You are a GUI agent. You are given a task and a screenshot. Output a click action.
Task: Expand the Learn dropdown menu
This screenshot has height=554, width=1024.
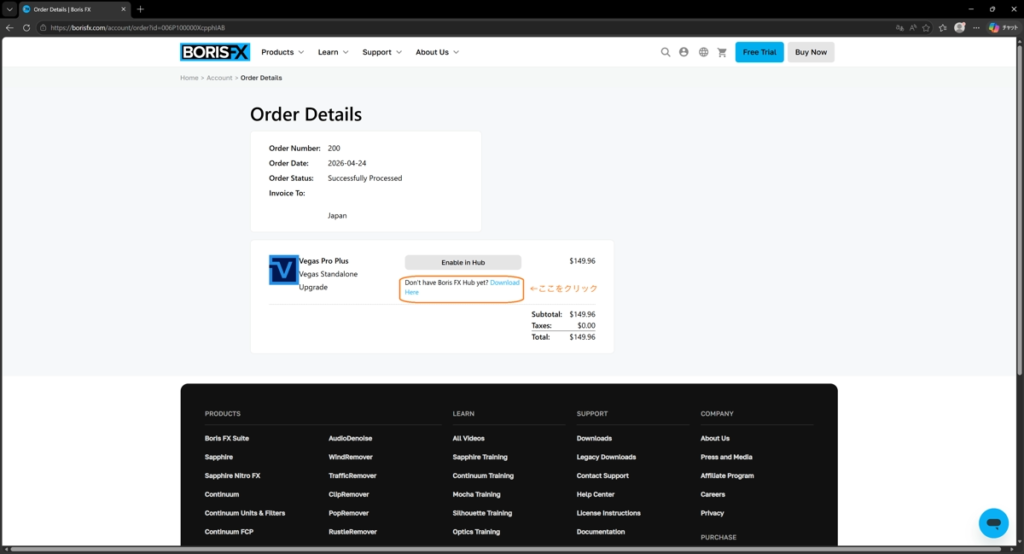tap(333, 52)
